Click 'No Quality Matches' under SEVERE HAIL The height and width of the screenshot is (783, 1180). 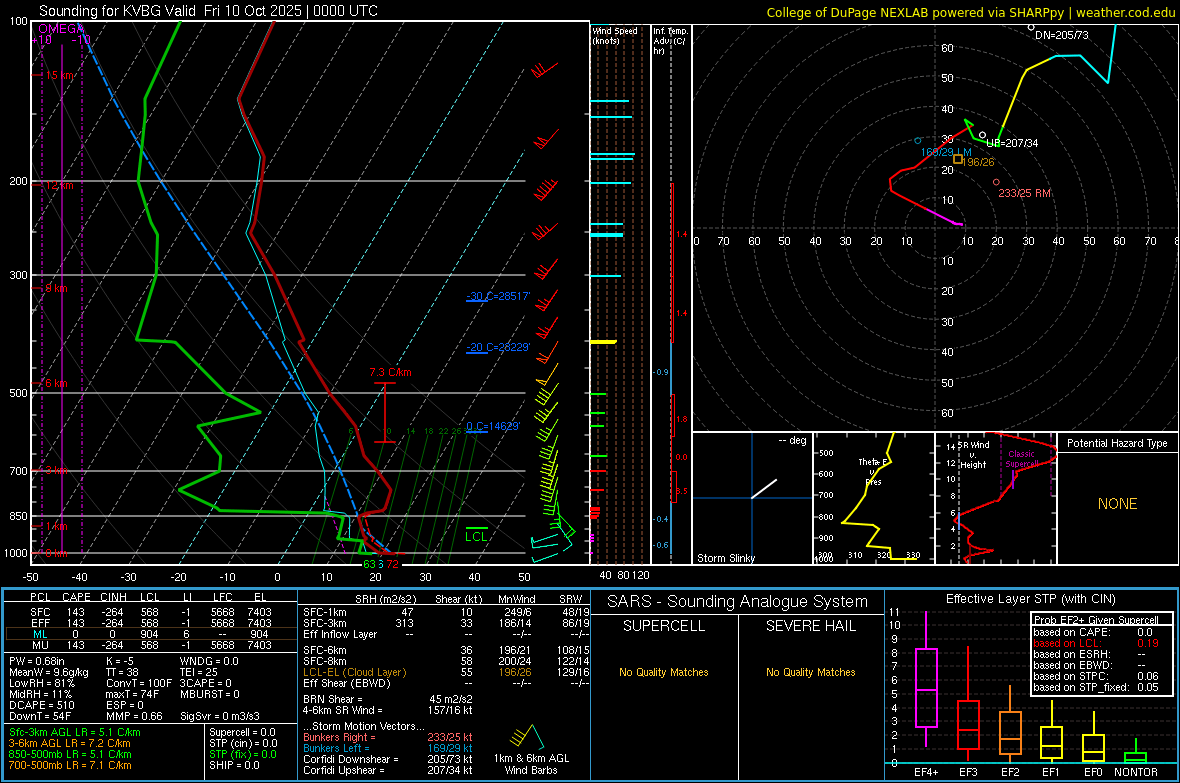810,672
